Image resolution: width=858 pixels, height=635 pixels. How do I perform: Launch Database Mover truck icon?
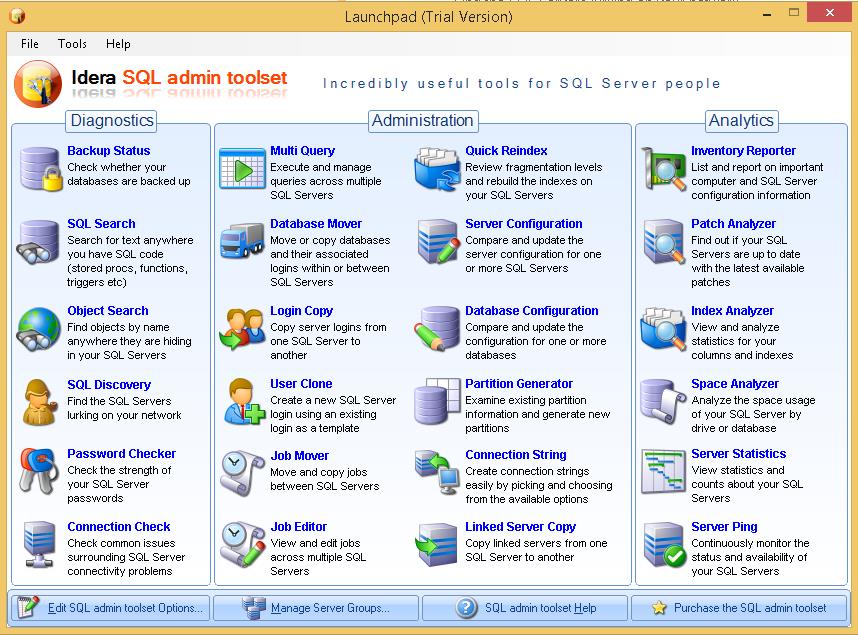pyautogui.click(x=242, y=240)
